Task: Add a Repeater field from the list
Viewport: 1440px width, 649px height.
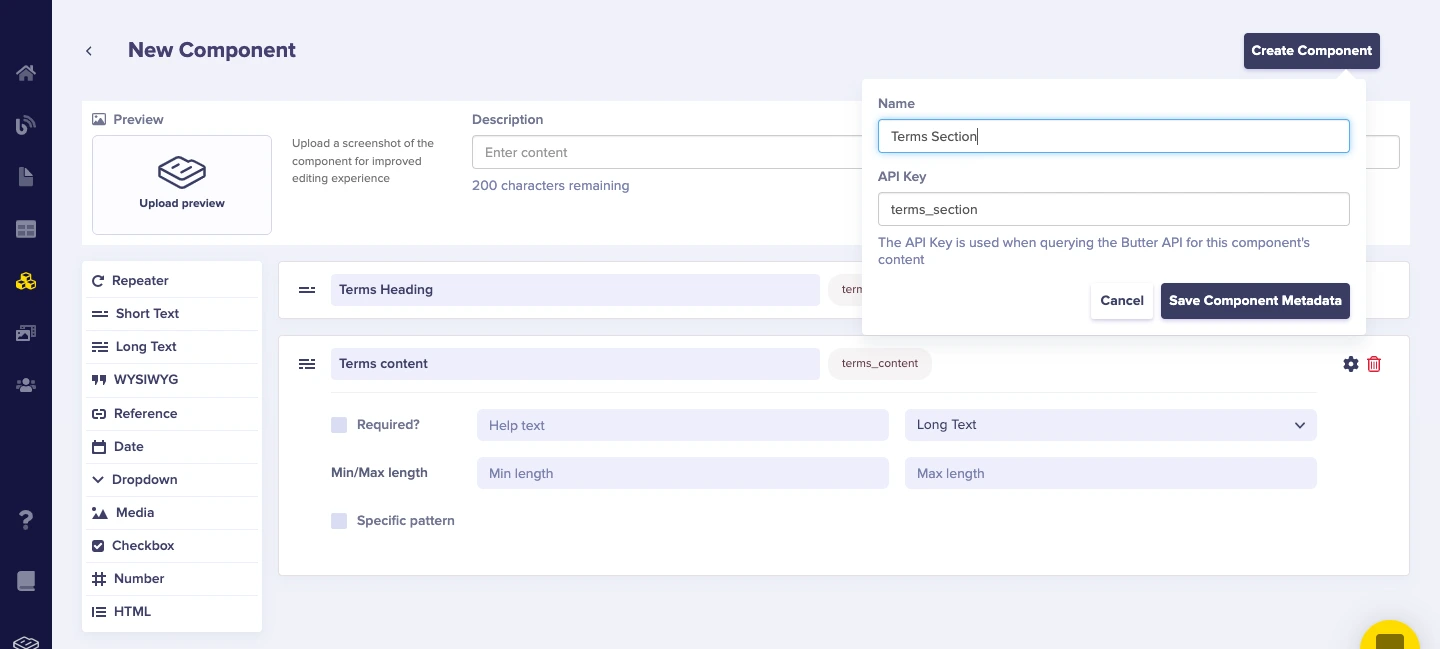Action: coord(139,281)
